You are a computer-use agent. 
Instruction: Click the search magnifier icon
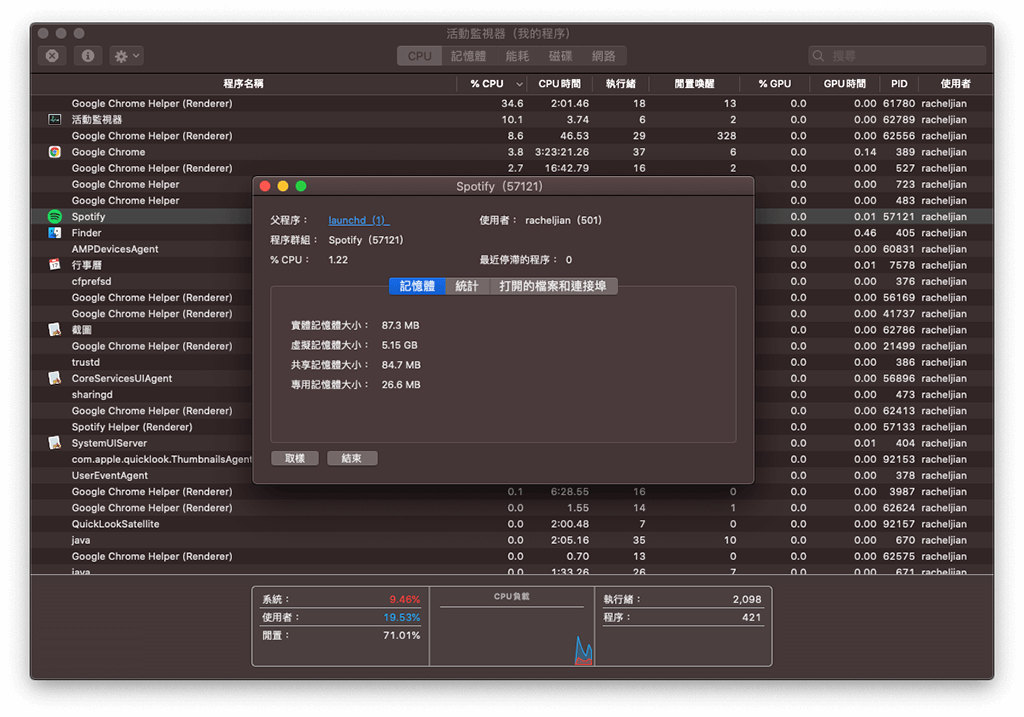click(818, 56)
